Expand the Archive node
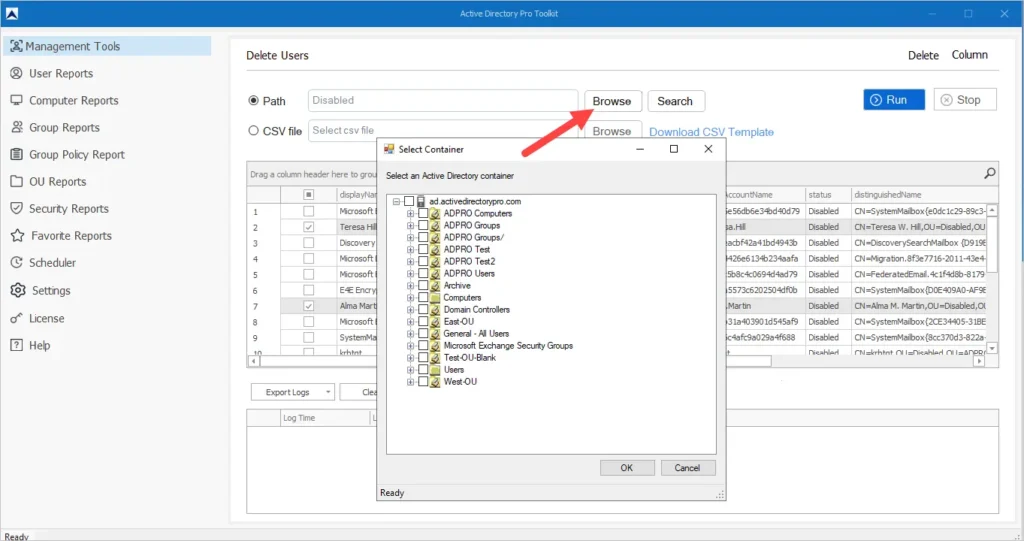This screenshot has width=1024, height=541. 410,286
